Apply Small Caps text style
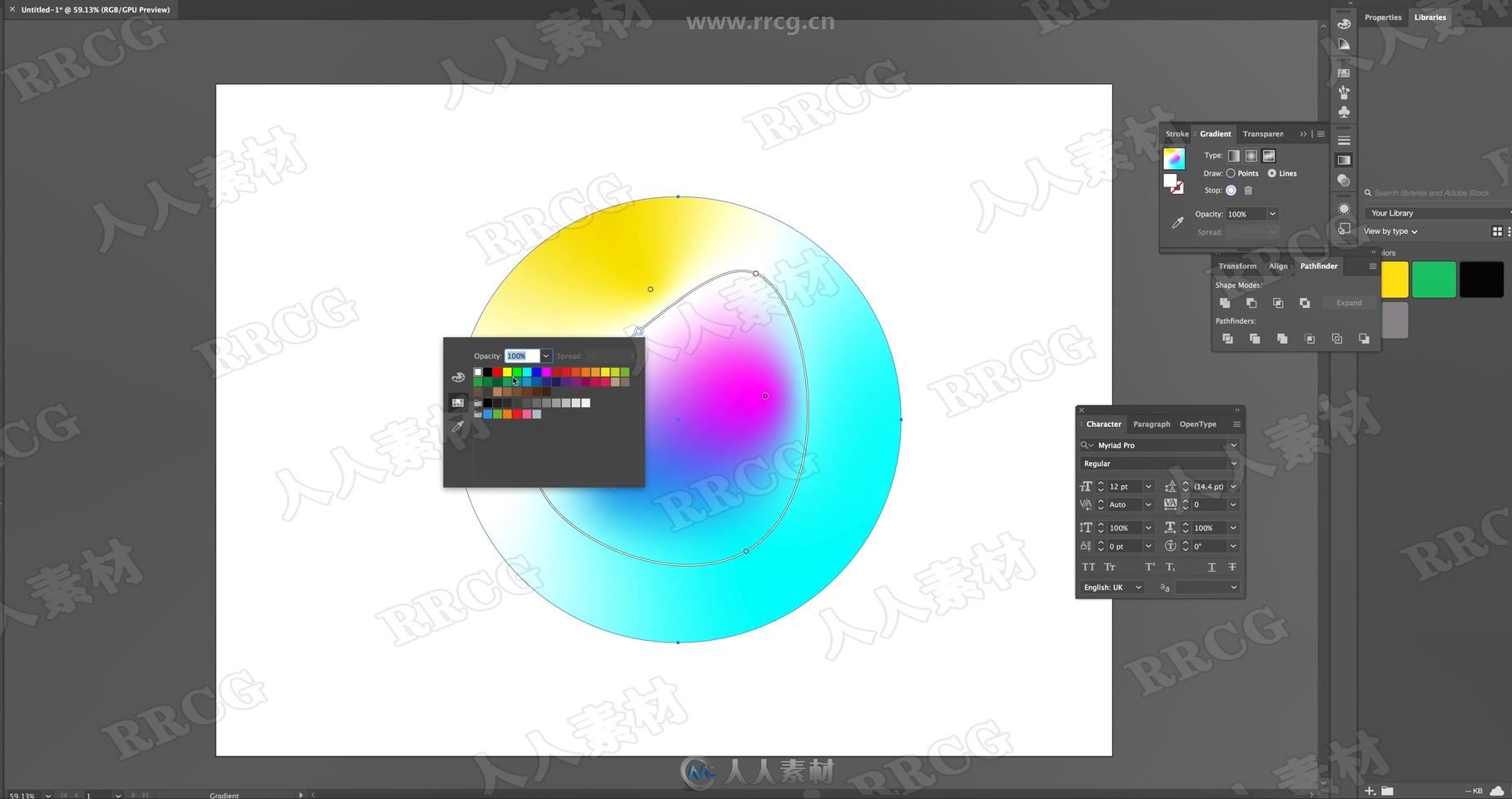 tap(1110, 567)
